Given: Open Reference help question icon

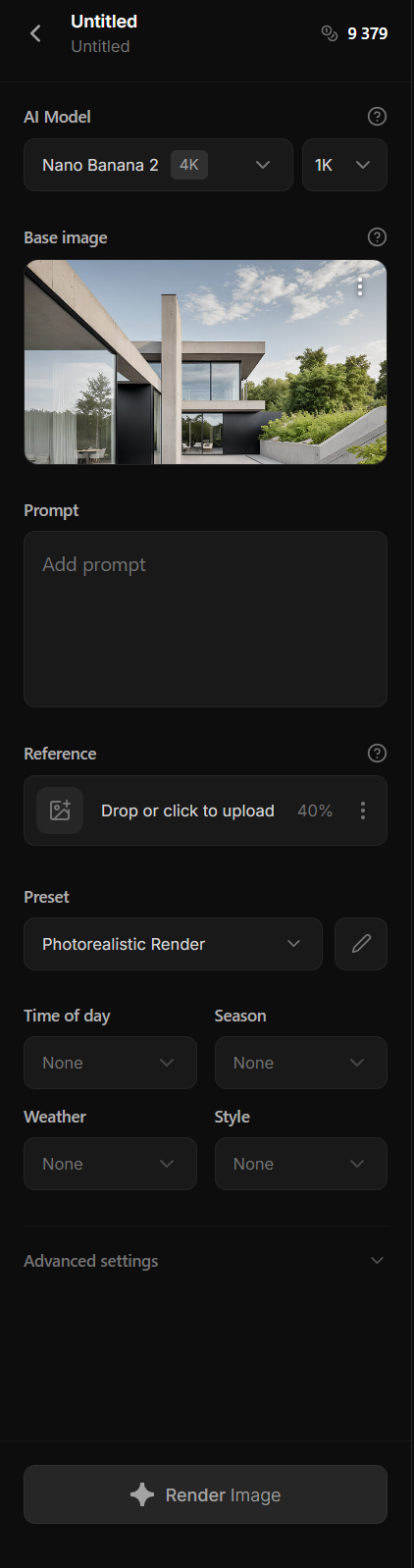Looking at the screenshot, I should (x=377, y=754).
